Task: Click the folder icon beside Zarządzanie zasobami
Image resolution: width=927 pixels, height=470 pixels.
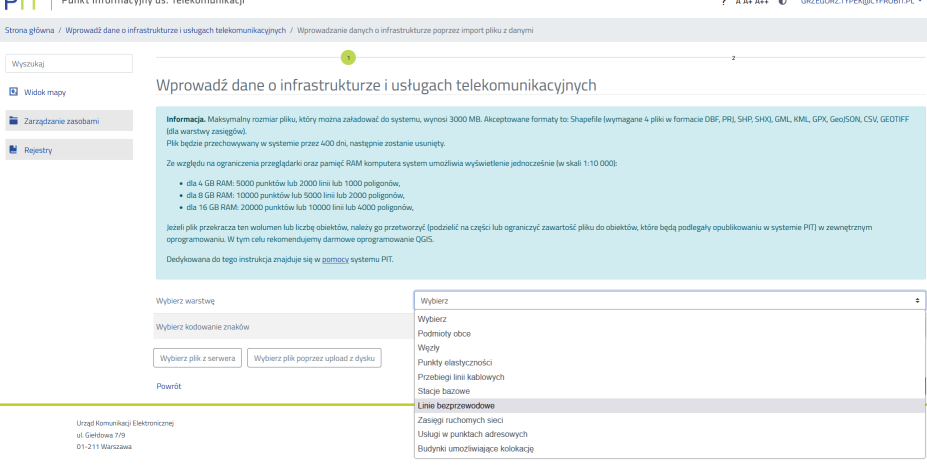Action: (x=14, y=121)
